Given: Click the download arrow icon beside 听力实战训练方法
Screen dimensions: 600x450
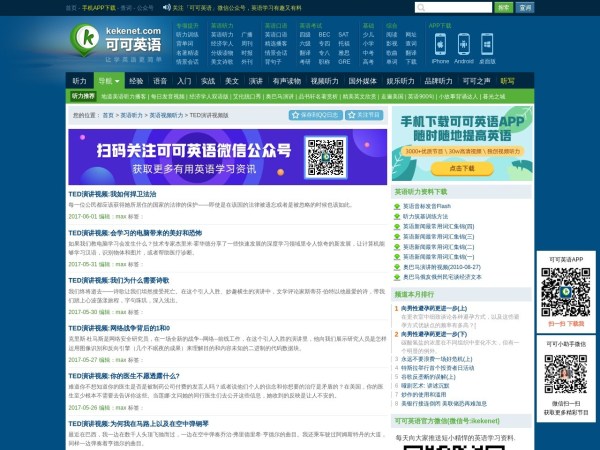Looking at the screenshot, I should [x=398, y=216].
